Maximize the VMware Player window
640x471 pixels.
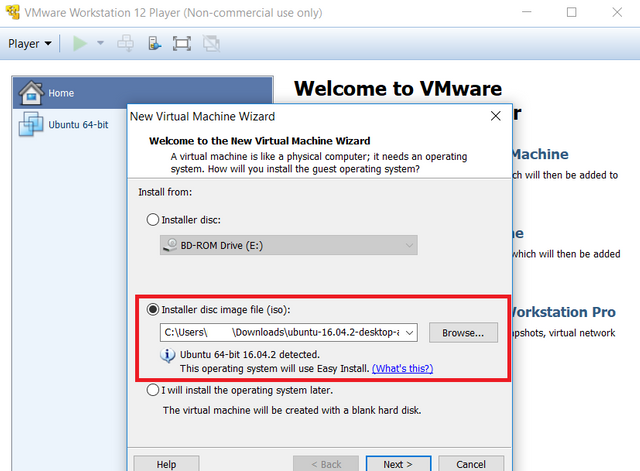tap(572, 12)
